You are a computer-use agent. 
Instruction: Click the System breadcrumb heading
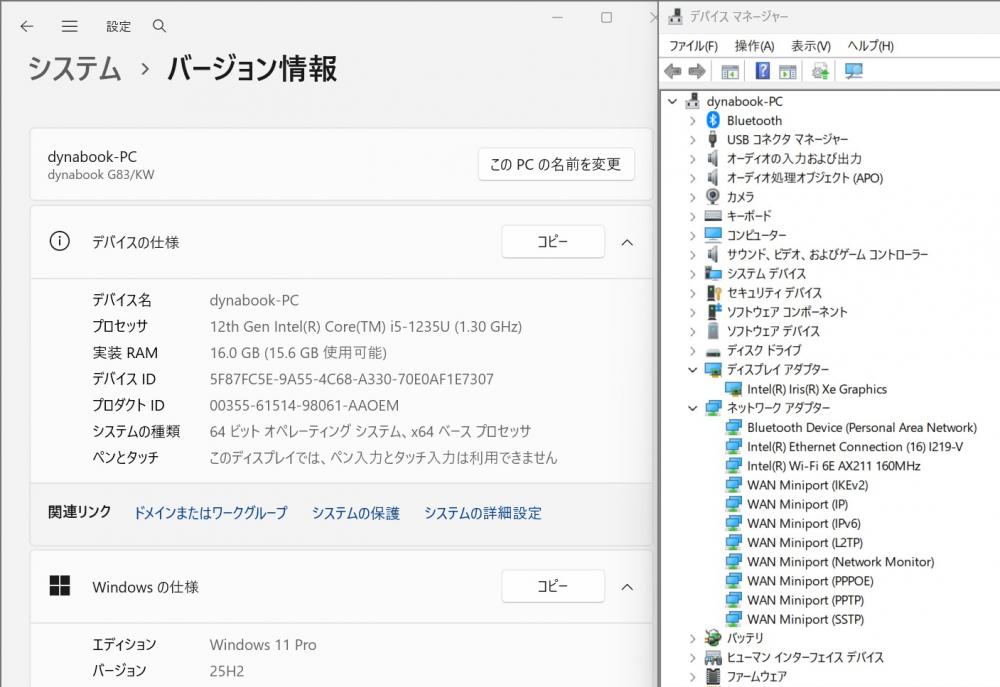click(75, 68)
